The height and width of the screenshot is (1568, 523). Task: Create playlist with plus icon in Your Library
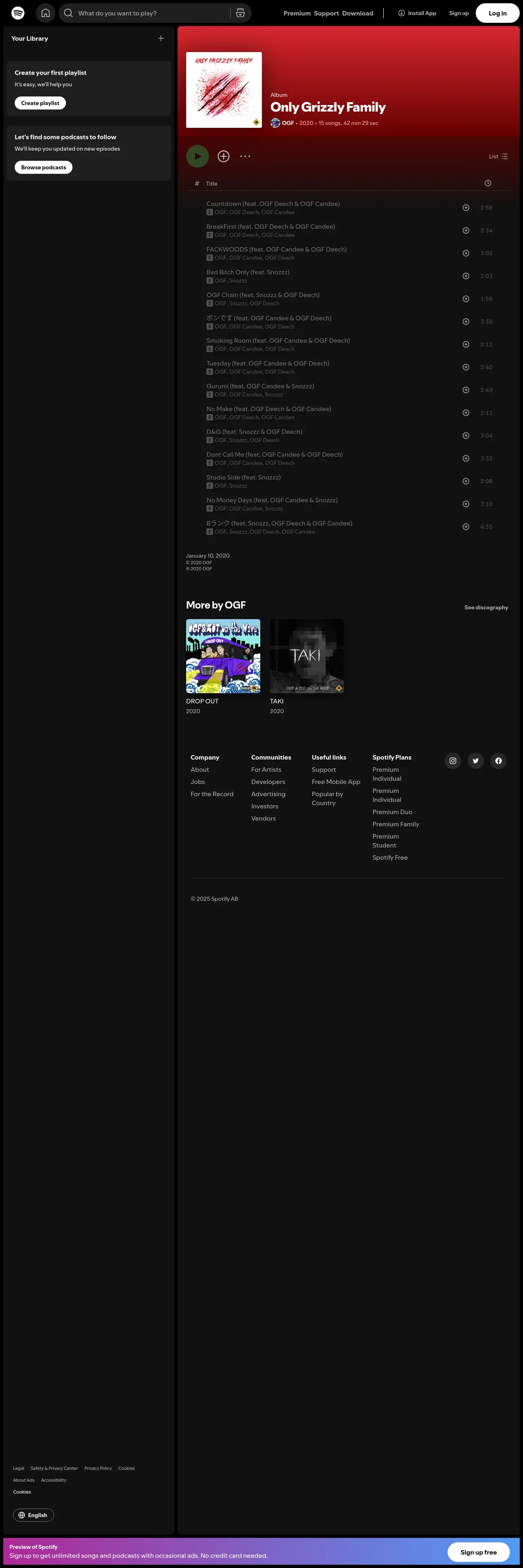161,38
